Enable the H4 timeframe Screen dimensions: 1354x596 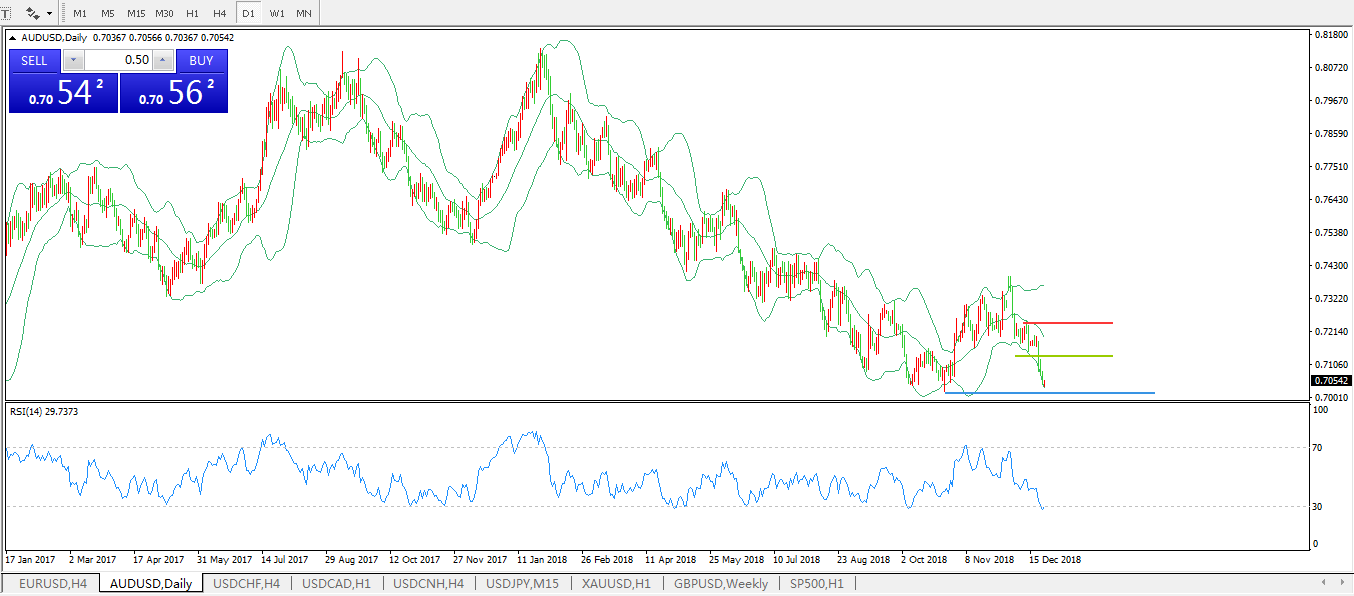click(219, 13)
